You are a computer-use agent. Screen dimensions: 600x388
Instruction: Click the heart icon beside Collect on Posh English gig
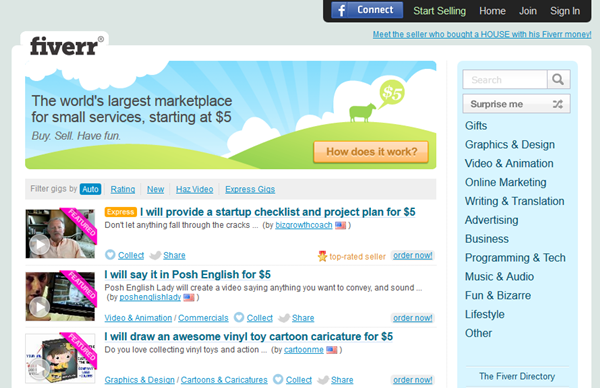coord(239,317)
